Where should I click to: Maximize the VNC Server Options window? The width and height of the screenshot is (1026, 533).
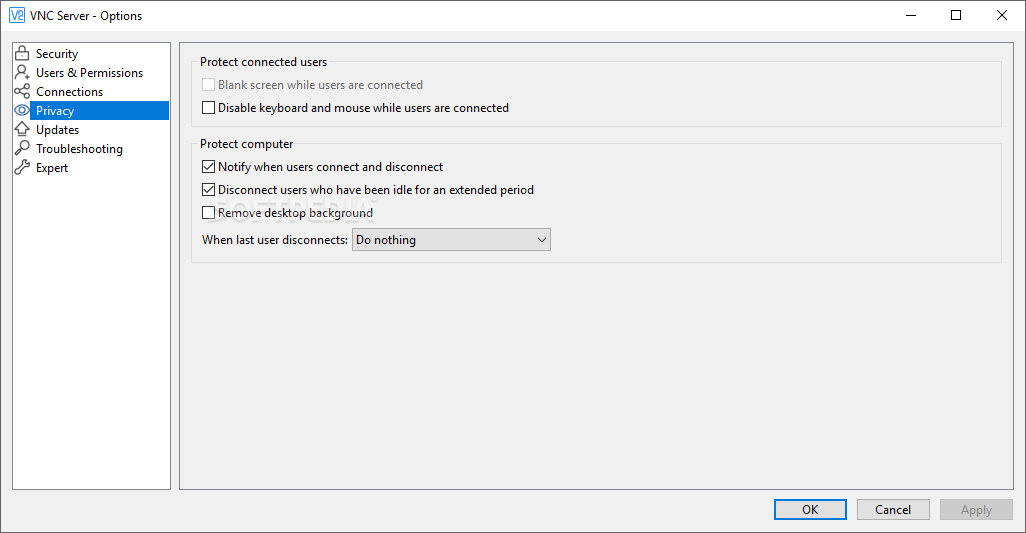click(956, 15)
